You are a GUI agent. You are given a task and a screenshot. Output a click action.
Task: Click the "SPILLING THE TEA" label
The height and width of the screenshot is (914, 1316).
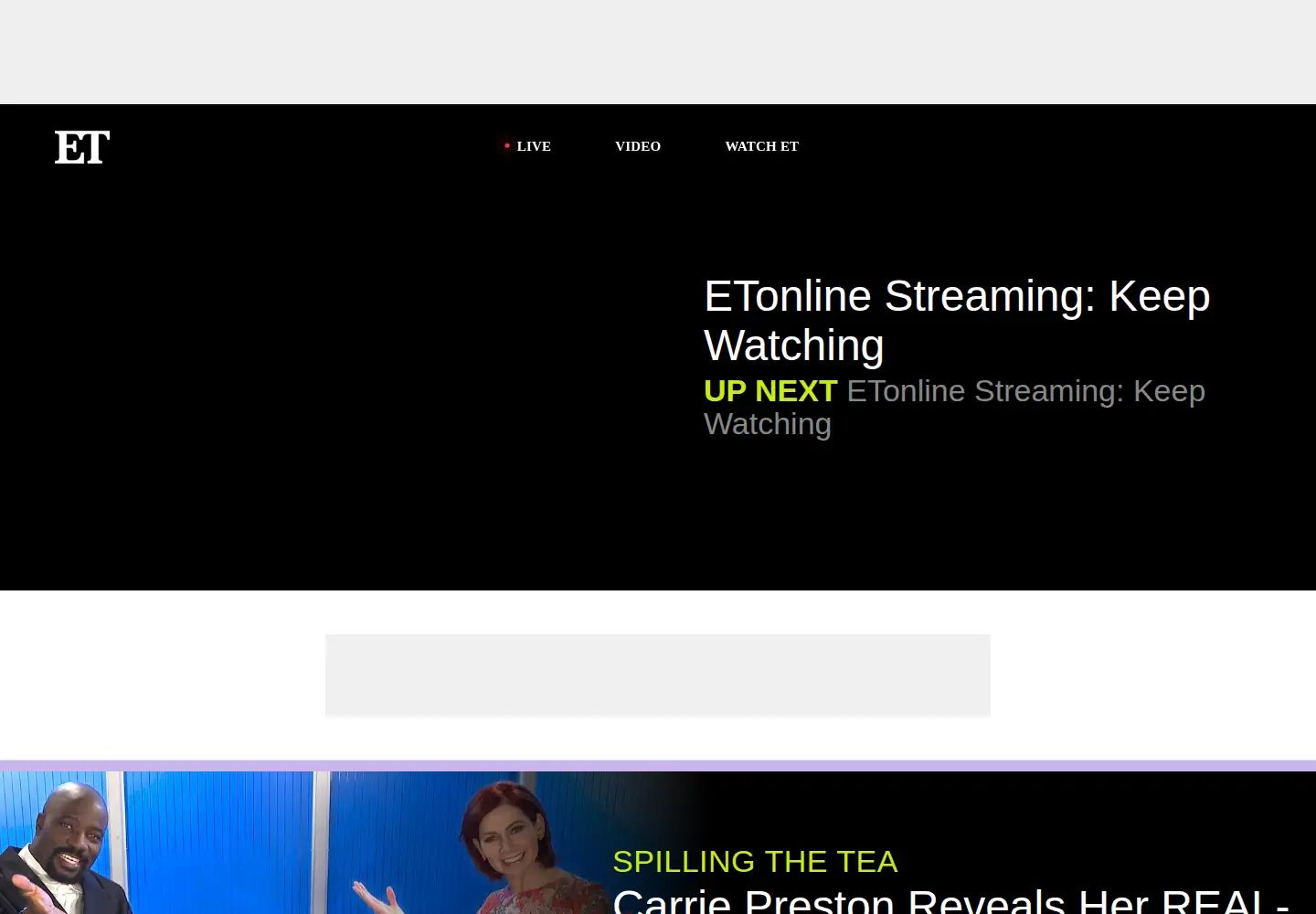(x=755, y=861)
